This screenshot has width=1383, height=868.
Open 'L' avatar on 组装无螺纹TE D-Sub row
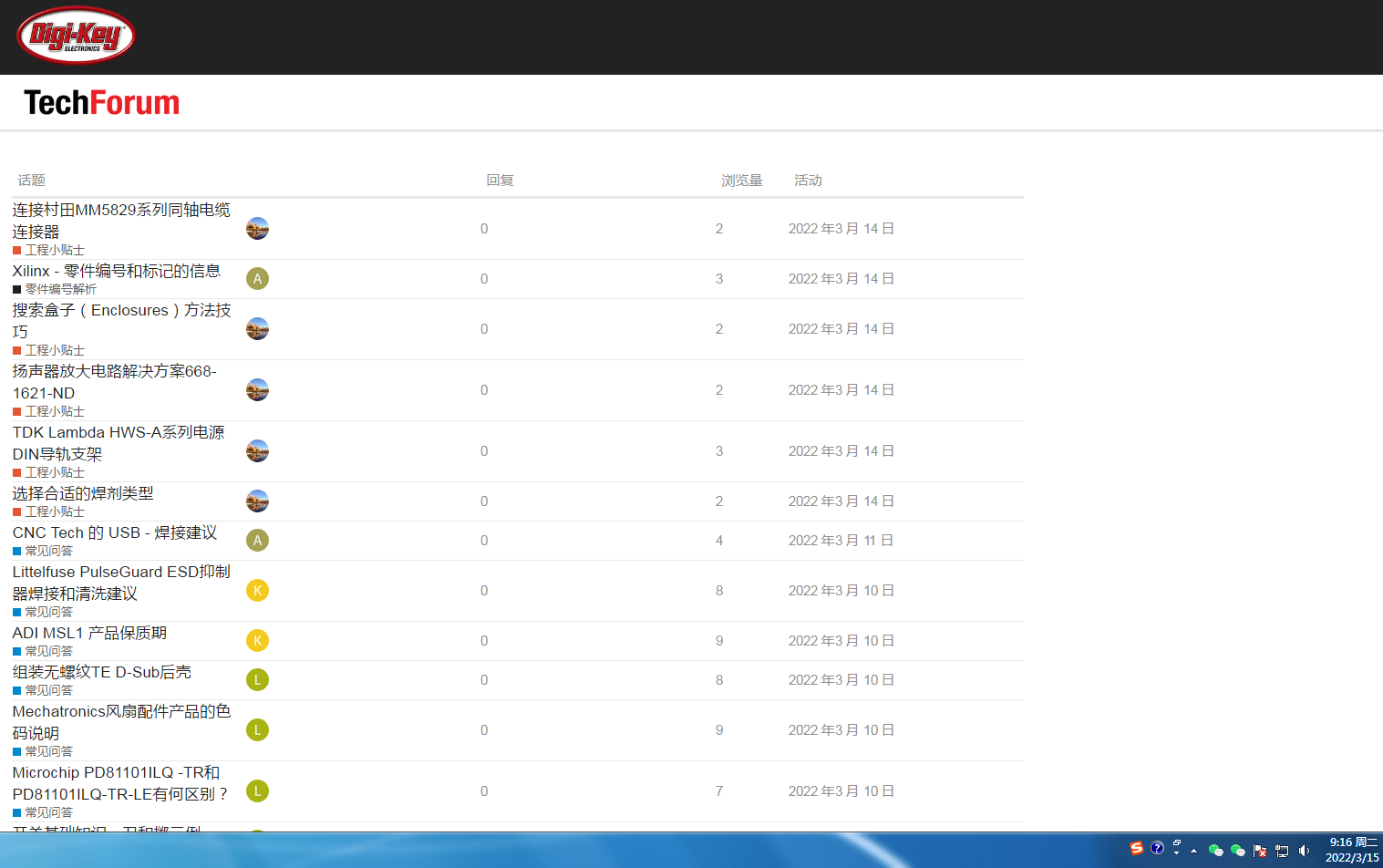tap(257, 680)
